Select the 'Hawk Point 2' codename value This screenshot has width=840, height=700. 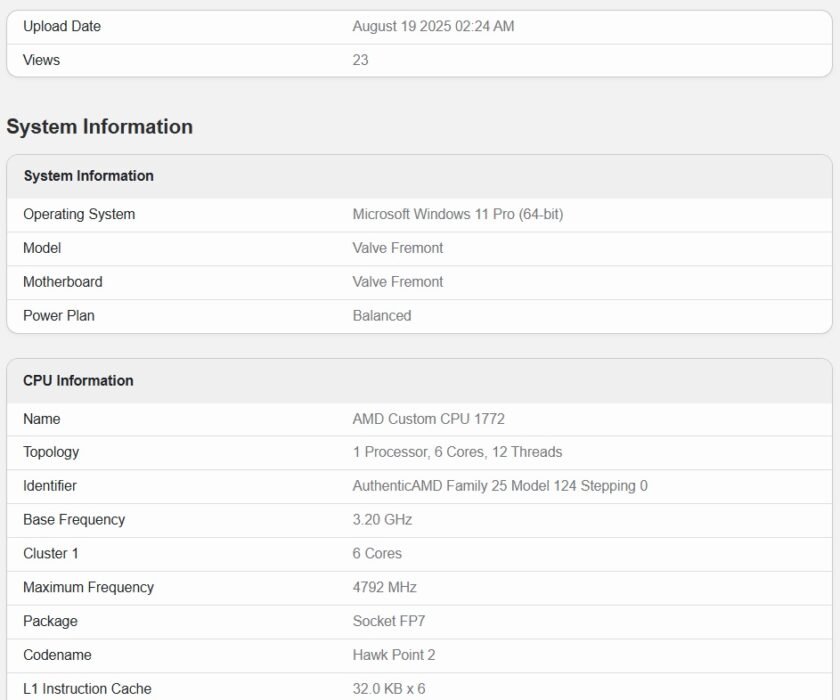pos(394,654)
